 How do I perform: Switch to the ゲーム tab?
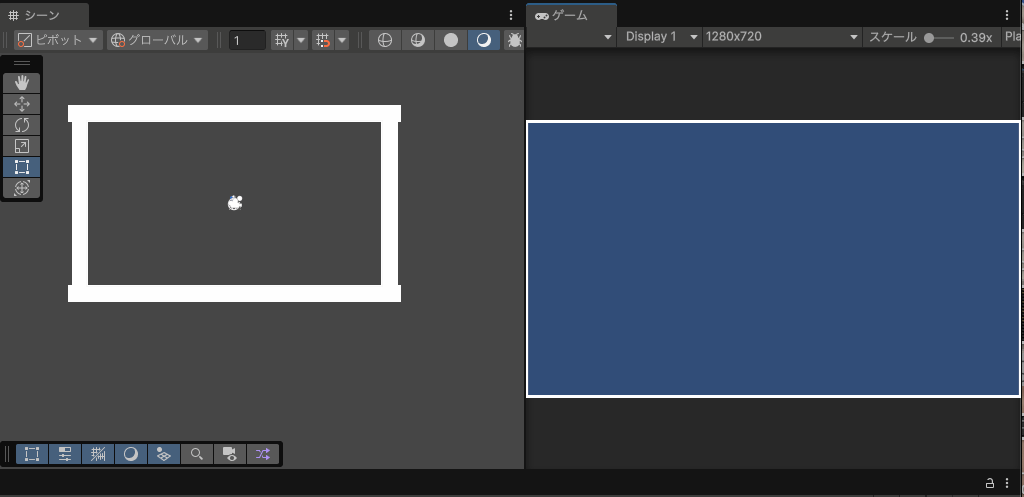571,15
